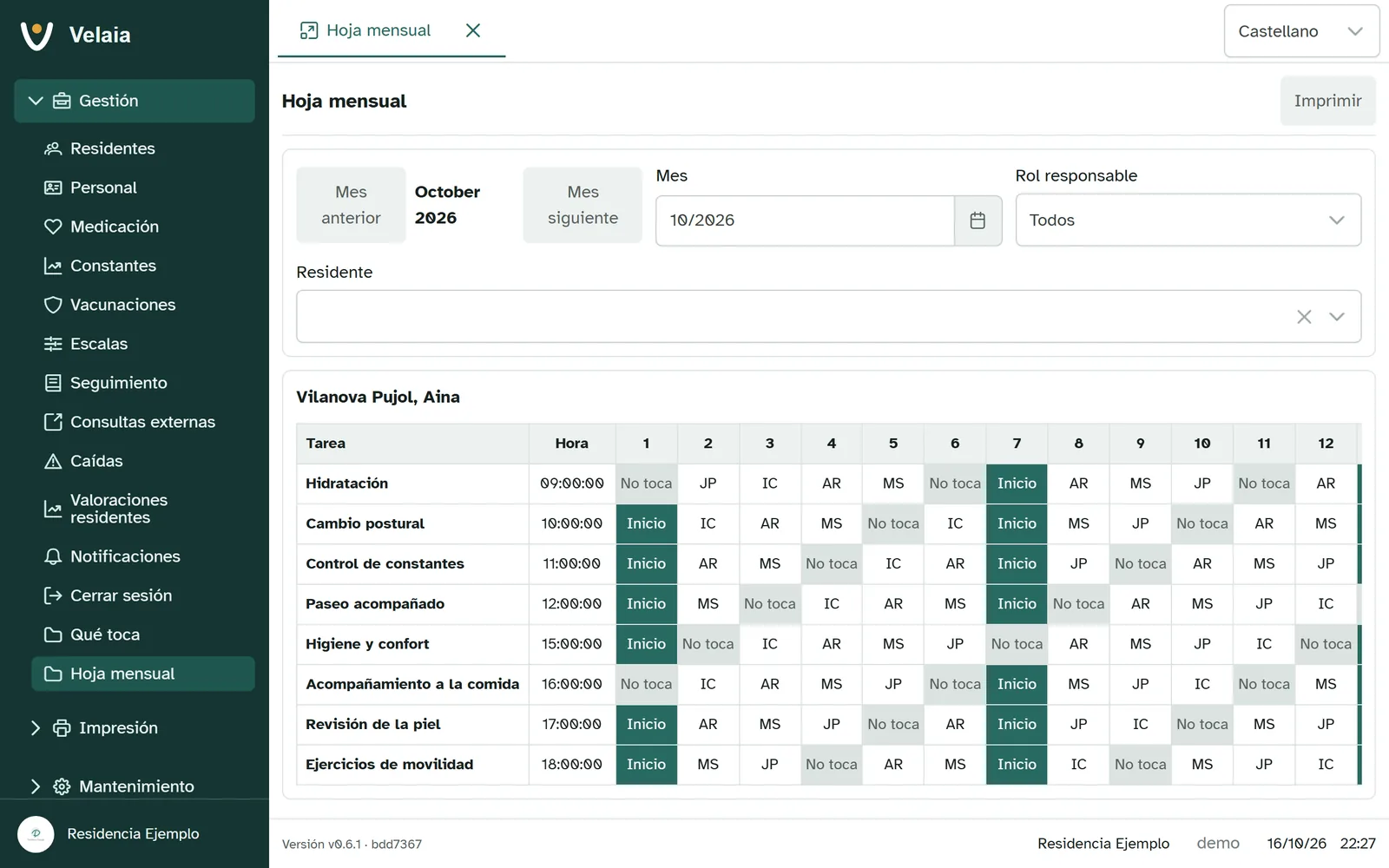Click Residencia Ejemplo avatar in sidebar

(x=36, y=834)
